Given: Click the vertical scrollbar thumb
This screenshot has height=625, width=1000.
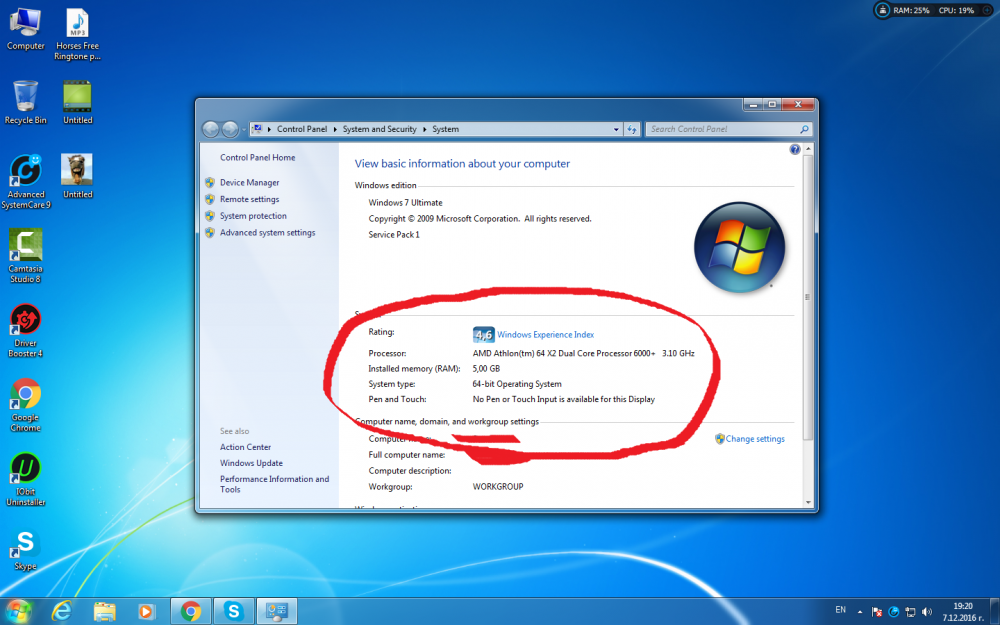Looking at the screenshot, I should 808,297.
